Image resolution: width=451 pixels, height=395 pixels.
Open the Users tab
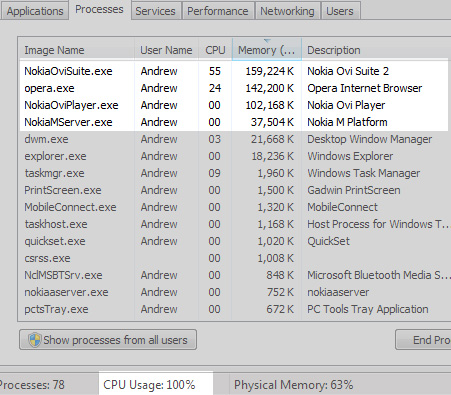pos(340,11)
